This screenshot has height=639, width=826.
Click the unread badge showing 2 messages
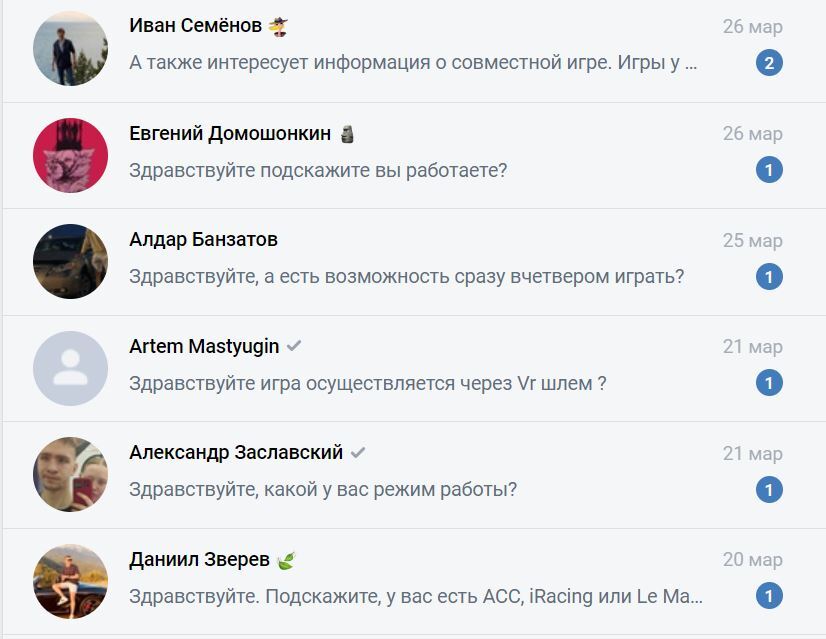pos(769,64)
